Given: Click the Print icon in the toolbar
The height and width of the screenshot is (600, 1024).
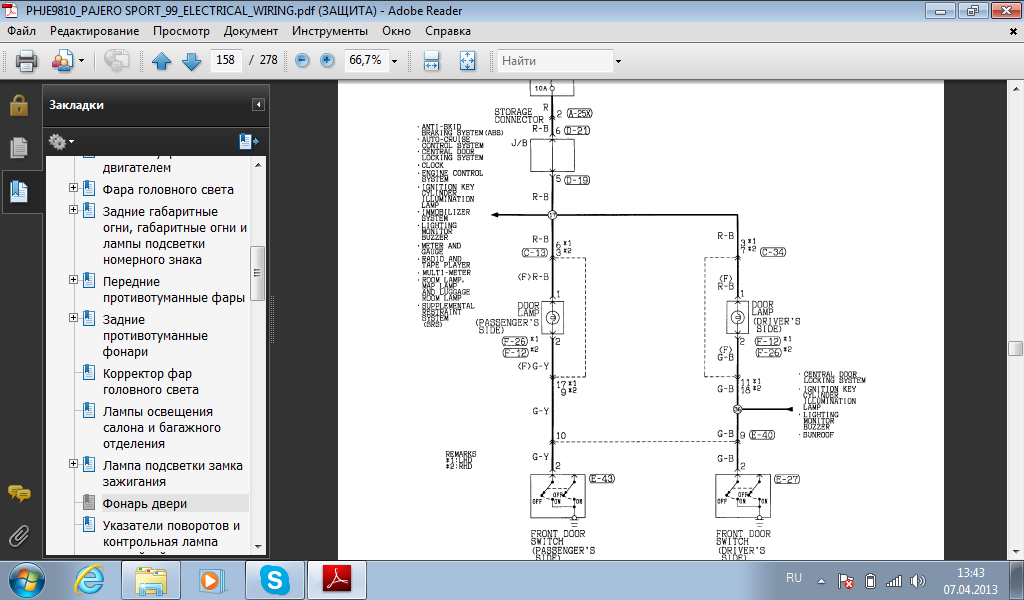Looking at the screenshot, I should [26, 61].
